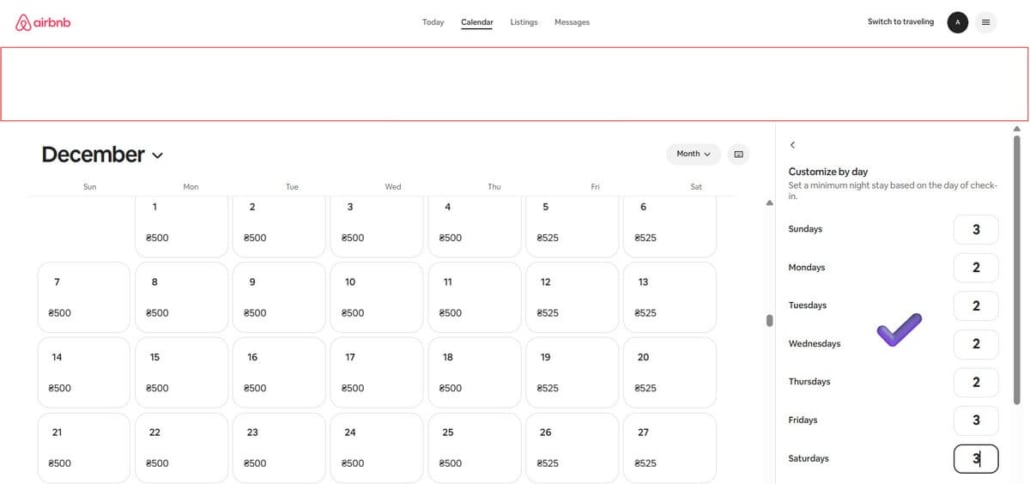1030x484 pixels.
Task: Click Switch to traveling
Action: coord(901,22)
